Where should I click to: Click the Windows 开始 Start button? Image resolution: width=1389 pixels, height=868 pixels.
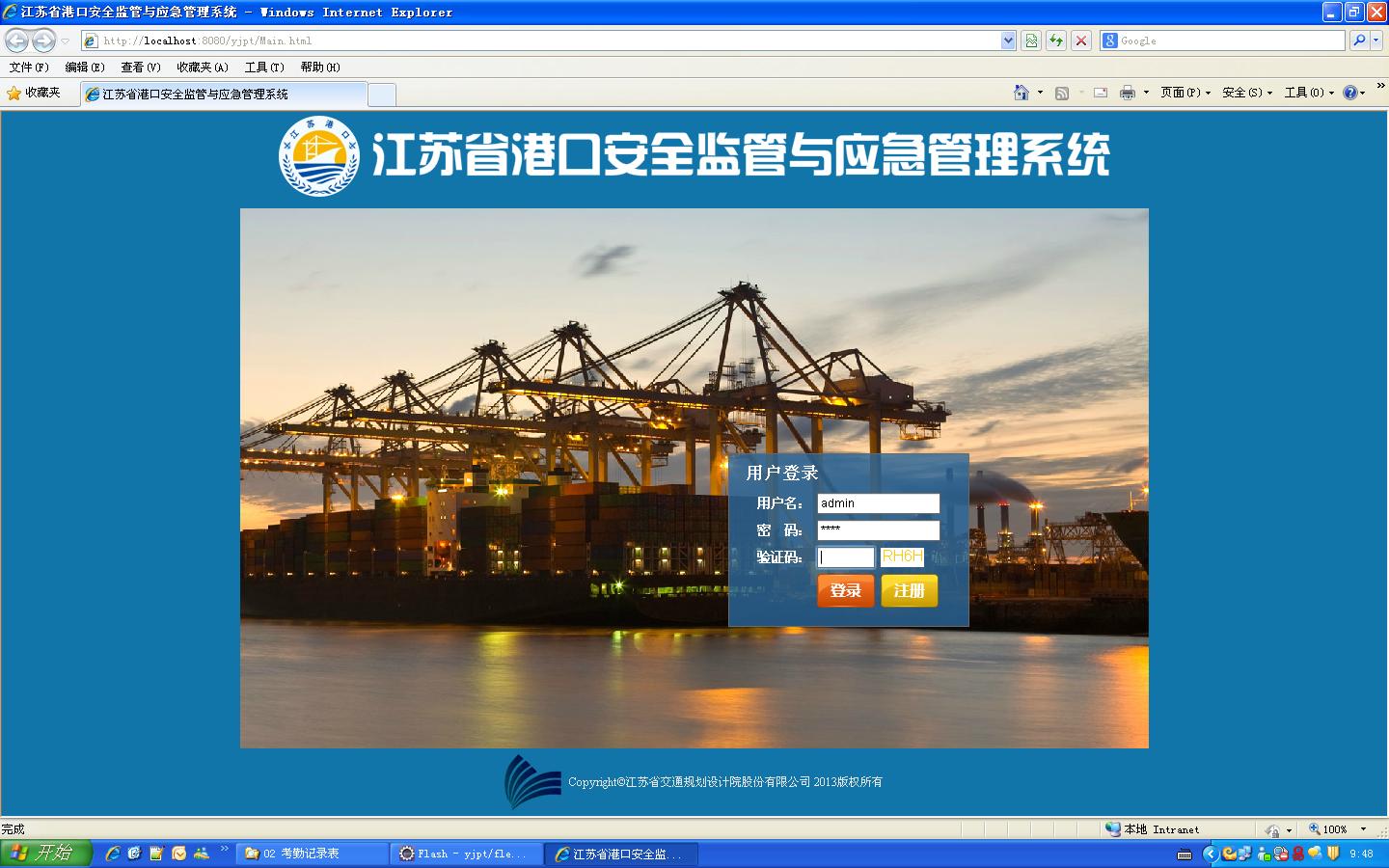(x=45, y=854)
